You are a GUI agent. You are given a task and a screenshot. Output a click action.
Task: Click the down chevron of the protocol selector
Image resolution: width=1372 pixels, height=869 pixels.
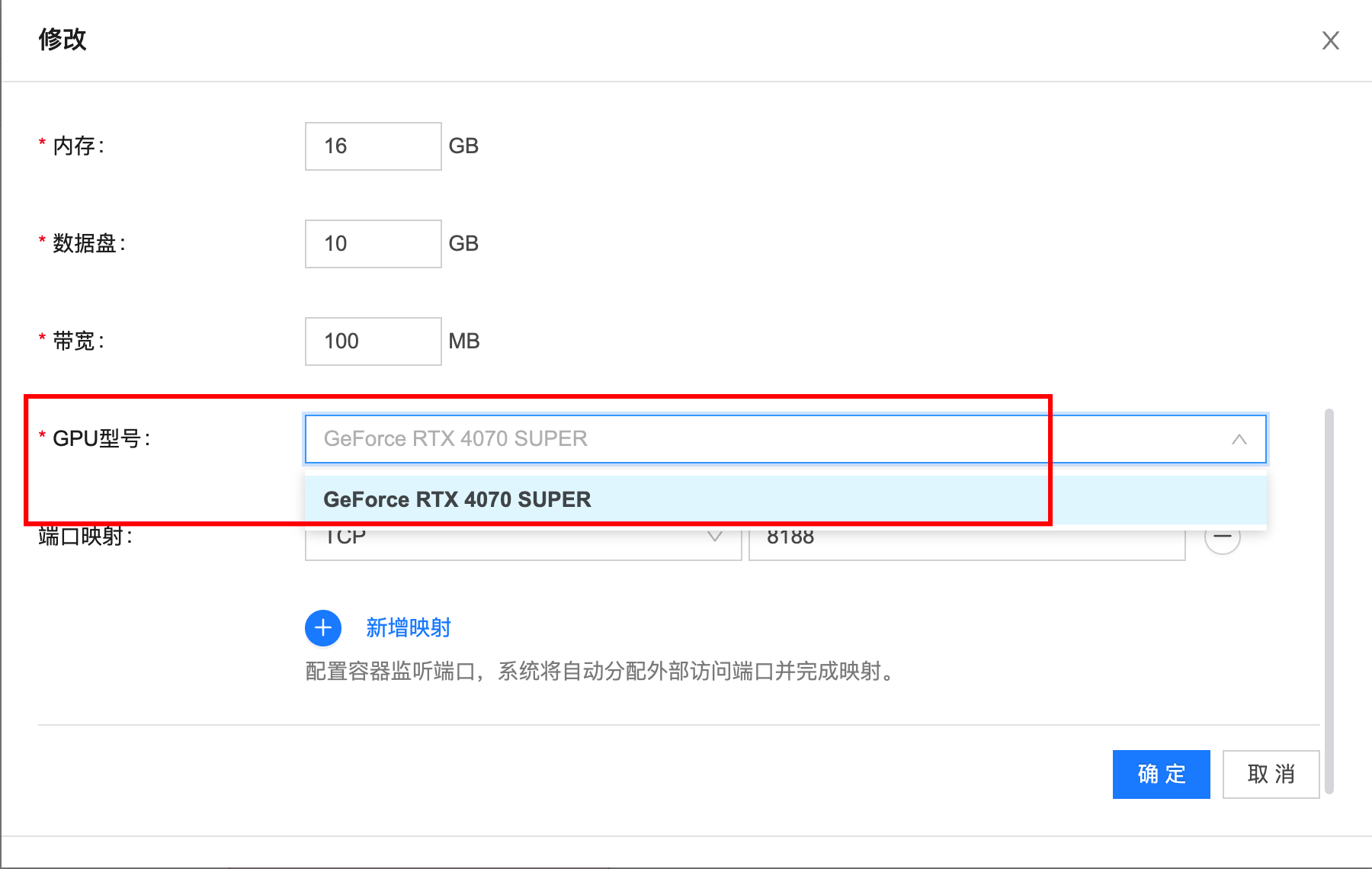coord(715,539)
